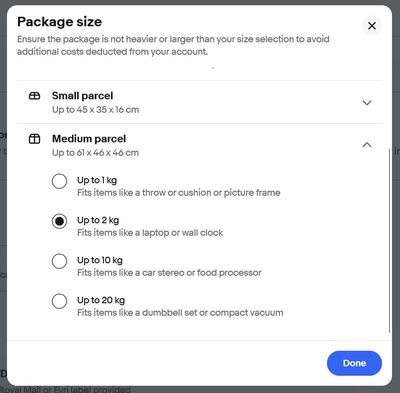
Task: Click 'Fits items like a car stereo' description
Action: point(169,273)
